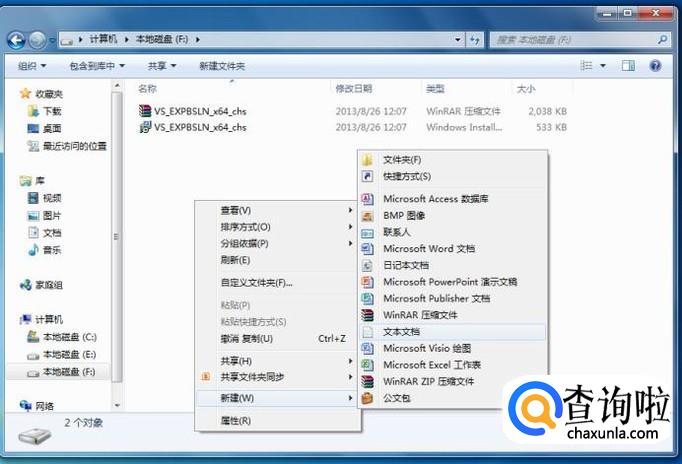Create new 联系人 item
682x464 pixels.
click(x=452, y=232)
